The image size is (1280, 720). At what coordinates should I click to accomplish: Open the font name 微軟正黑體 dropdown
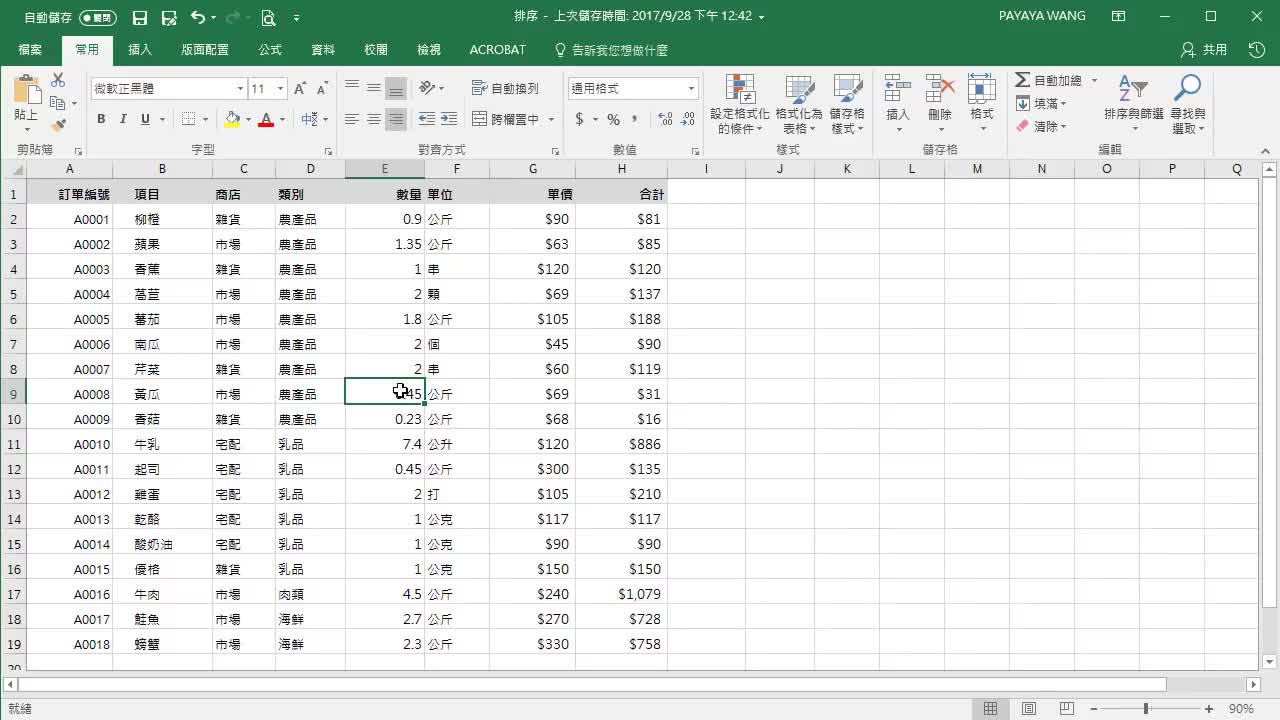click(x=240, y=89)
